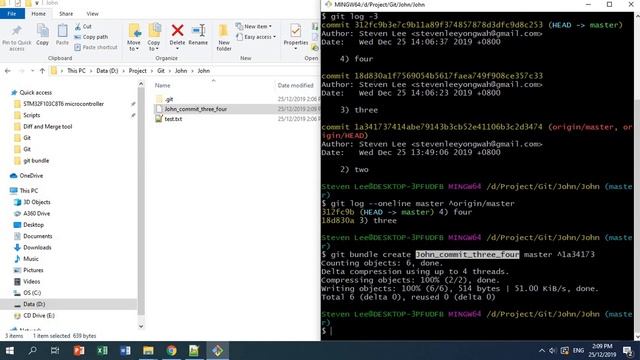The height and width of the screenshot is (360, 640).
Task: Sort by the Date modified column header
Action: coord(296,85)
